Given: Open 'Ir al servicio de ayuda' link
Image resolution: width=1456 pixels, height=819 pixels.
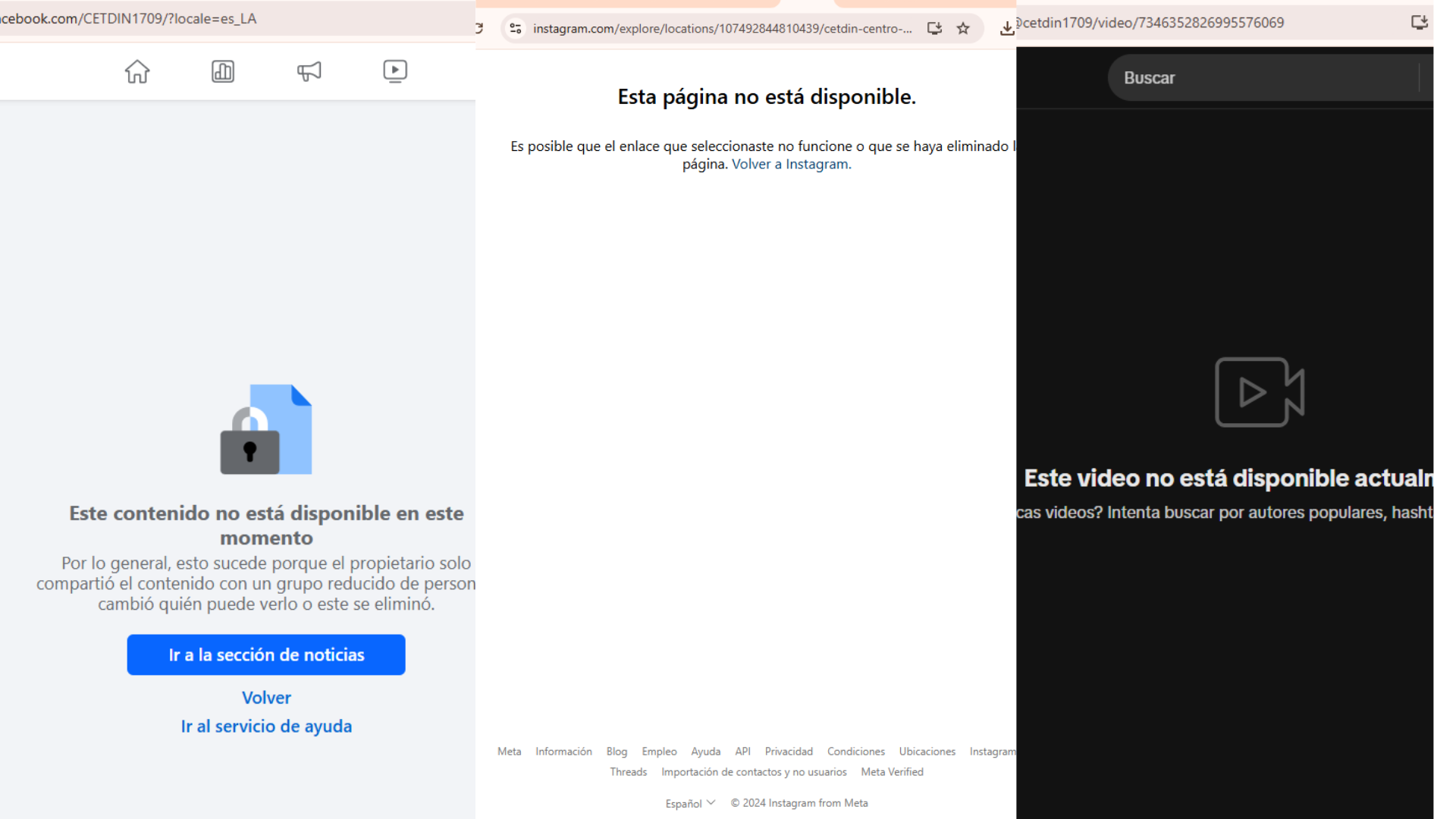Looking at the screenshot, I should tap(266, 726).
